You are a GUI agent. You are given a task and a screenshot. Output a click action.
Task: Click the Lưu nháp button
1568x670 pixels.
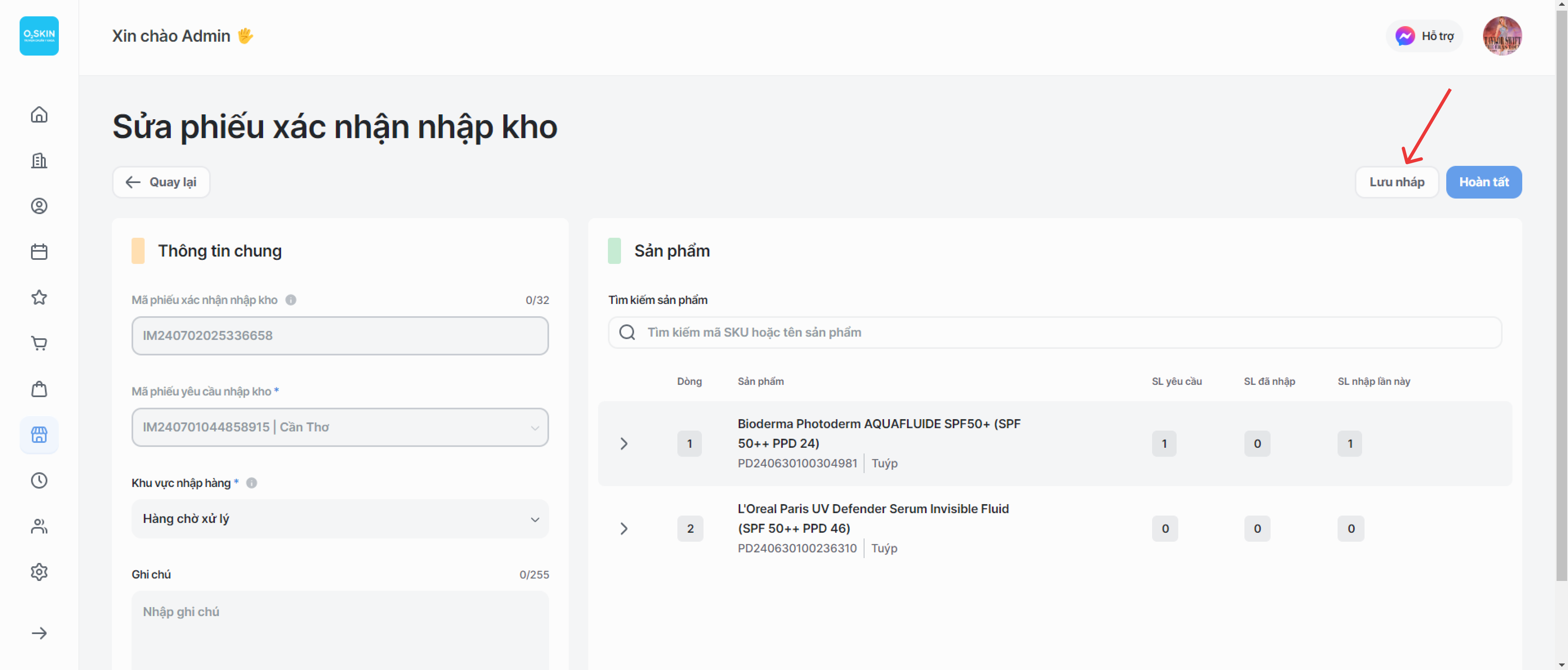pyautogui.click(x=1396, y=182)
